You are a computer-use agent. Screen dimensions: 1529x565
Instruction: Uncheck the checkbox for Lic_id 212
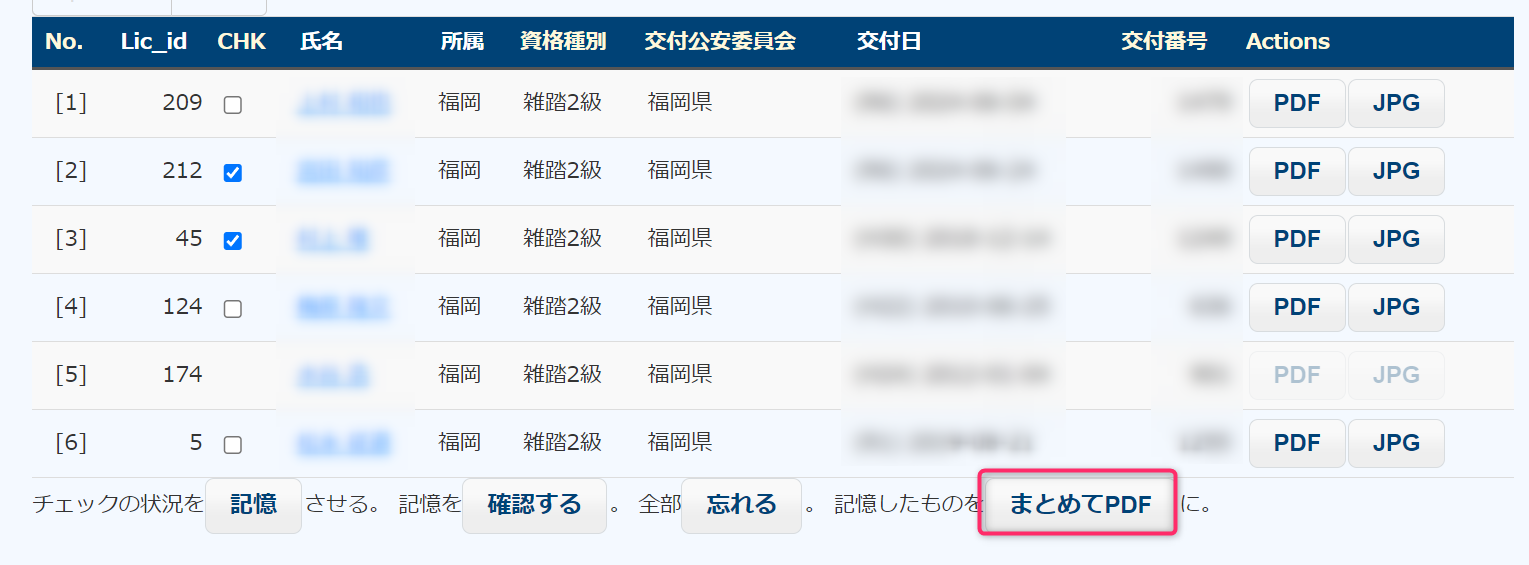233,173
